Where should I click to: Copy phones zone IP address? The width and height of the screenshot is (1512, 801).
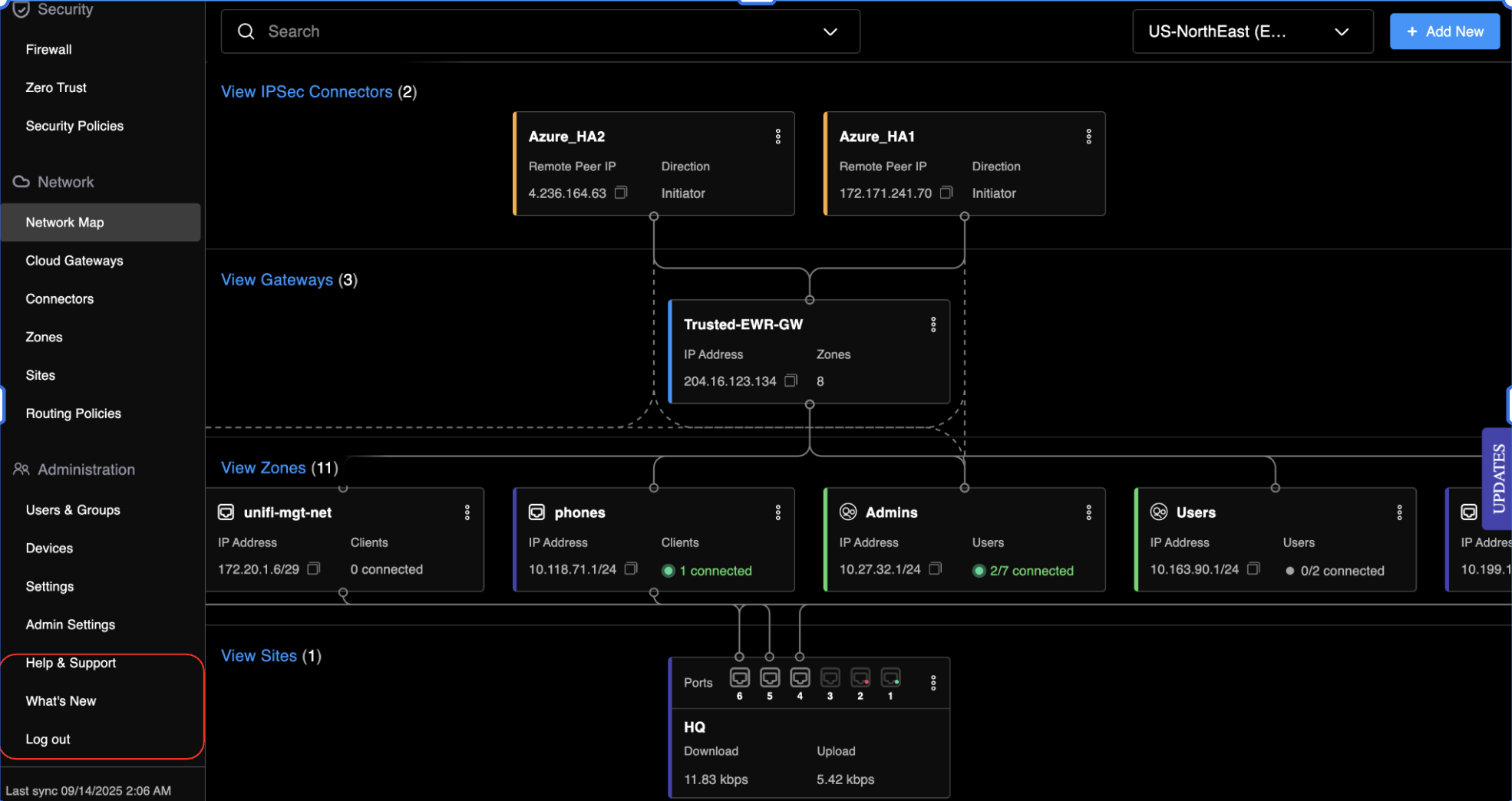(631, 569)
